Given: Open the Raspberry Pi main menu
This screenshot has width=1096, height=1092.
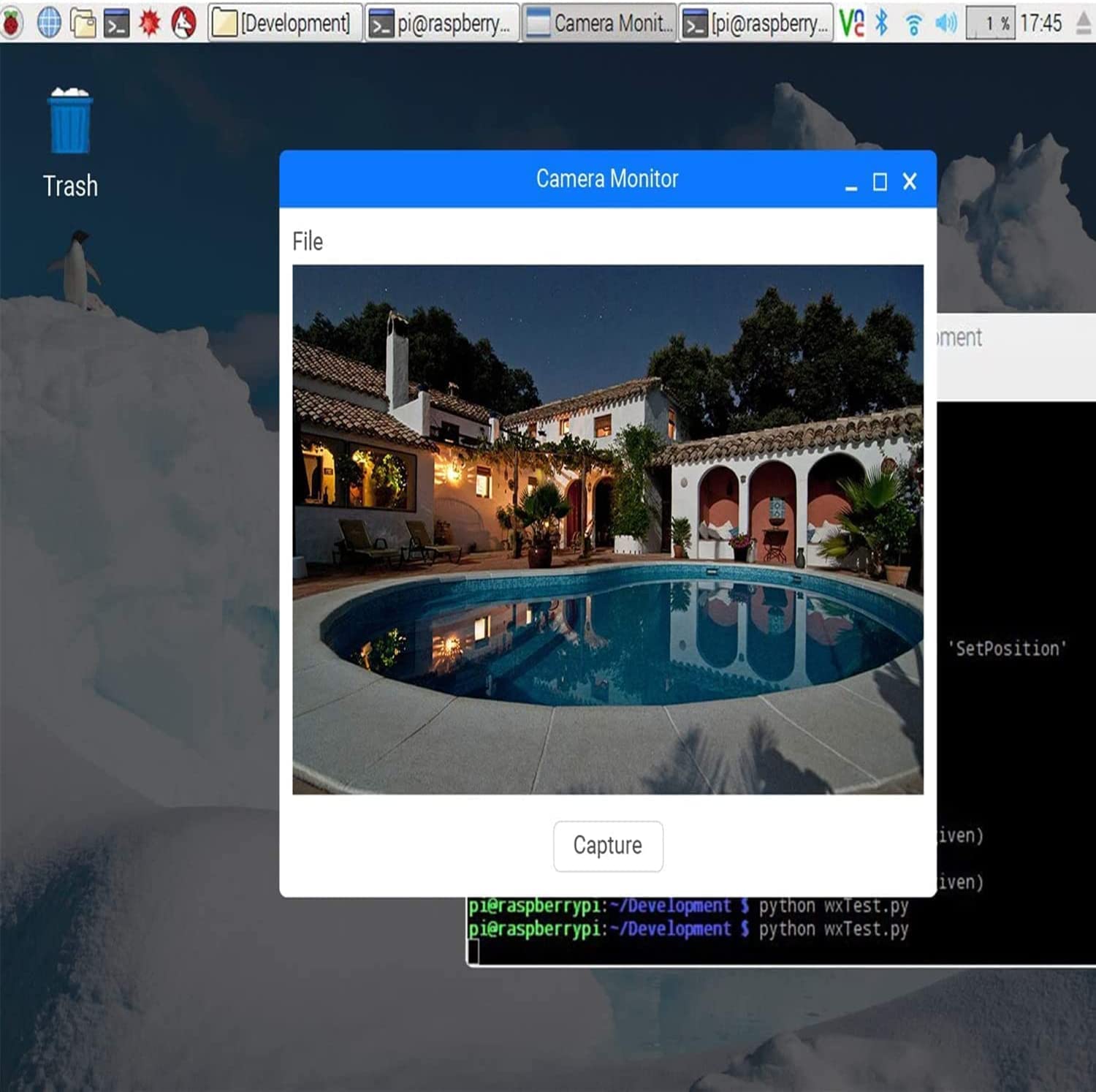Looking at the screenshot, I should pos(12,23).
